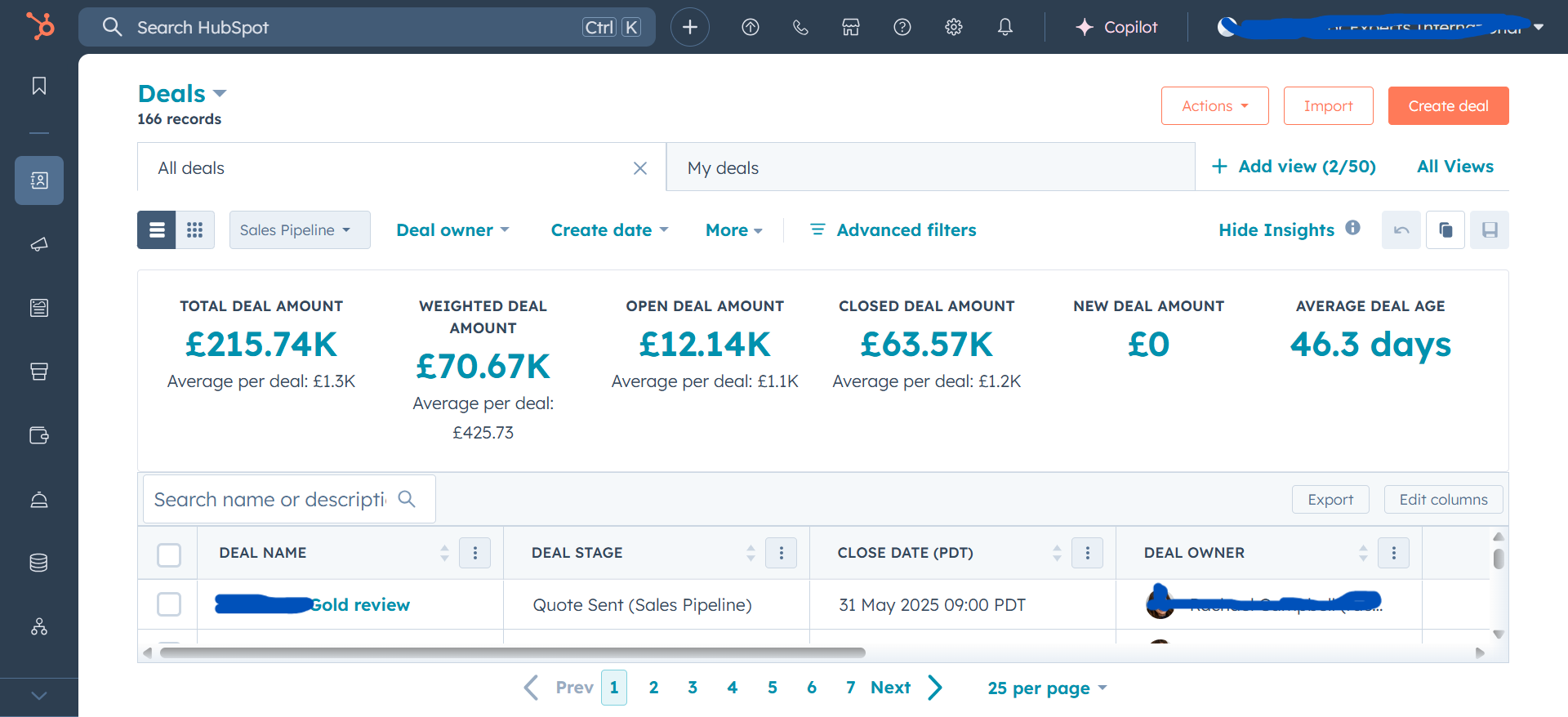Click the HubSpot sprocket logo
Image resolution: width=1568 pixels, height=717 pixels.
click(39, 26)
